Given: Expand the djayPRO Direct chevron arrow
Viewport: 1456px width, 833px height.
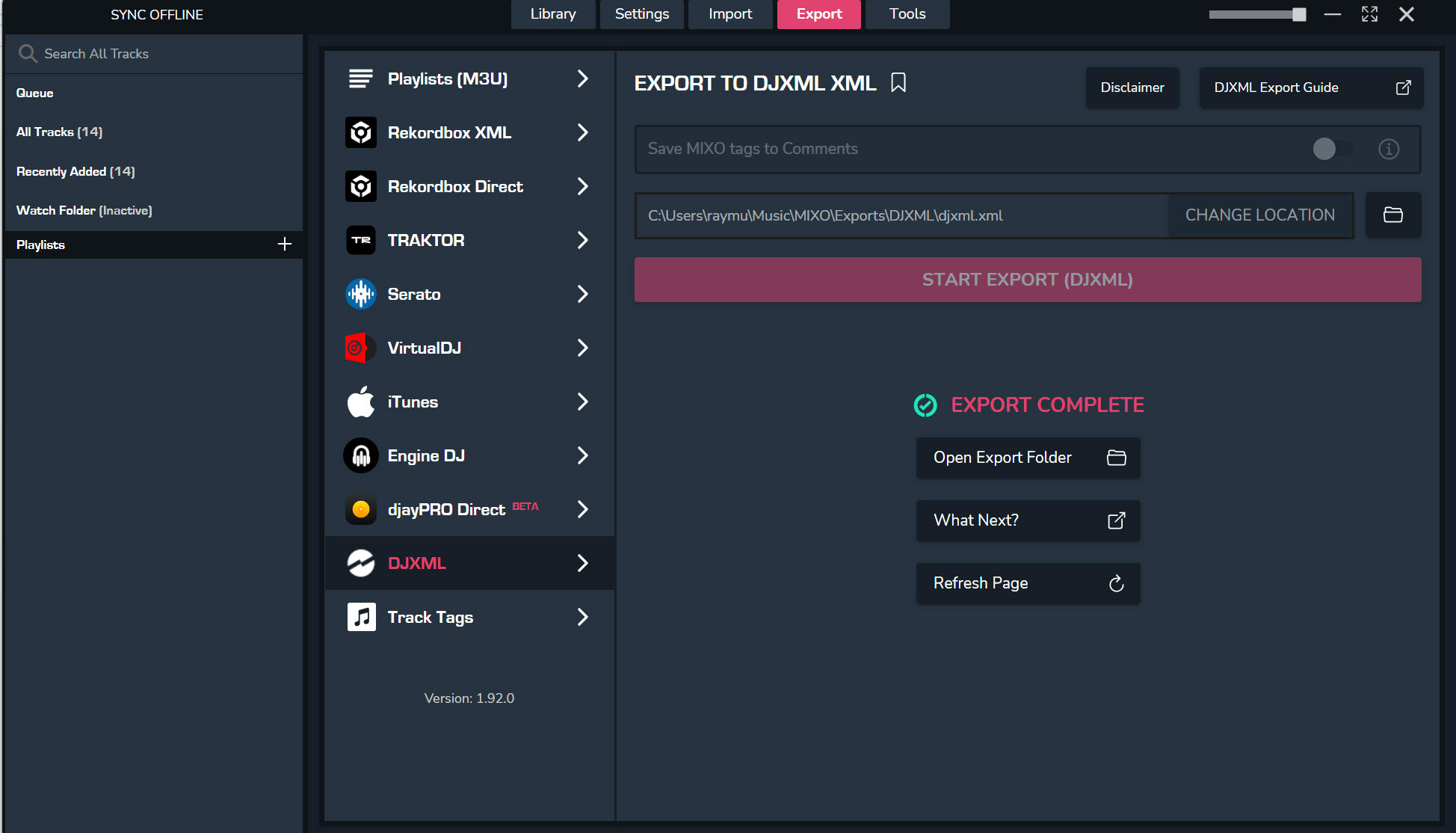Looking at the screenshot, I should coord(583,509).
